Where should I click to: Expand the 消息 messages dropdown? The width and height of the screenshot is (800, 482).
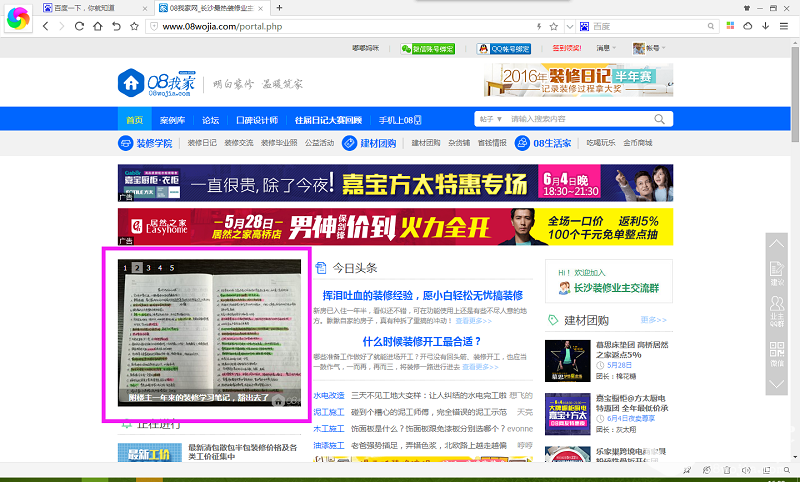pyautogui.click(x=606, y=48)
